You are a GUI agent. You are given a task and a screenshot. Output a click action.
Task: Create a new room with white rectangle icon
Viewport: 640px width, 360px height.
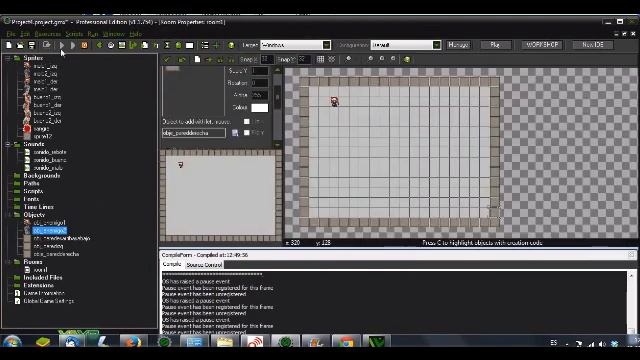[189, 45]
